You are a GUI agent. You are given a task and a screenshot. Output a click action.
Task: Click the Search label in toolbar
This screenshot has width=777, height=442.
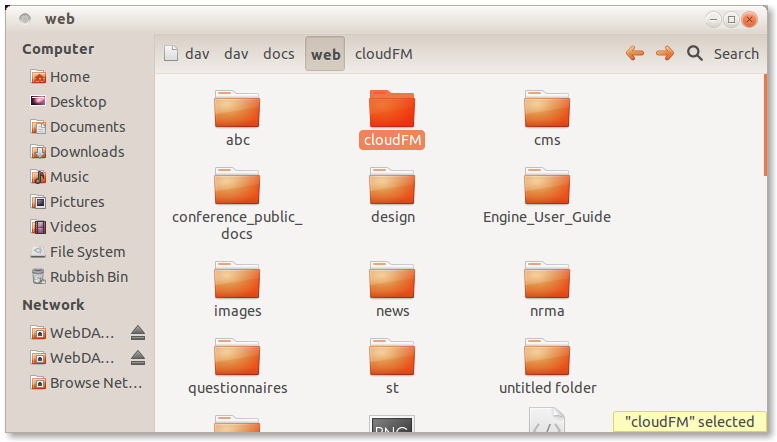click(736, 54)
